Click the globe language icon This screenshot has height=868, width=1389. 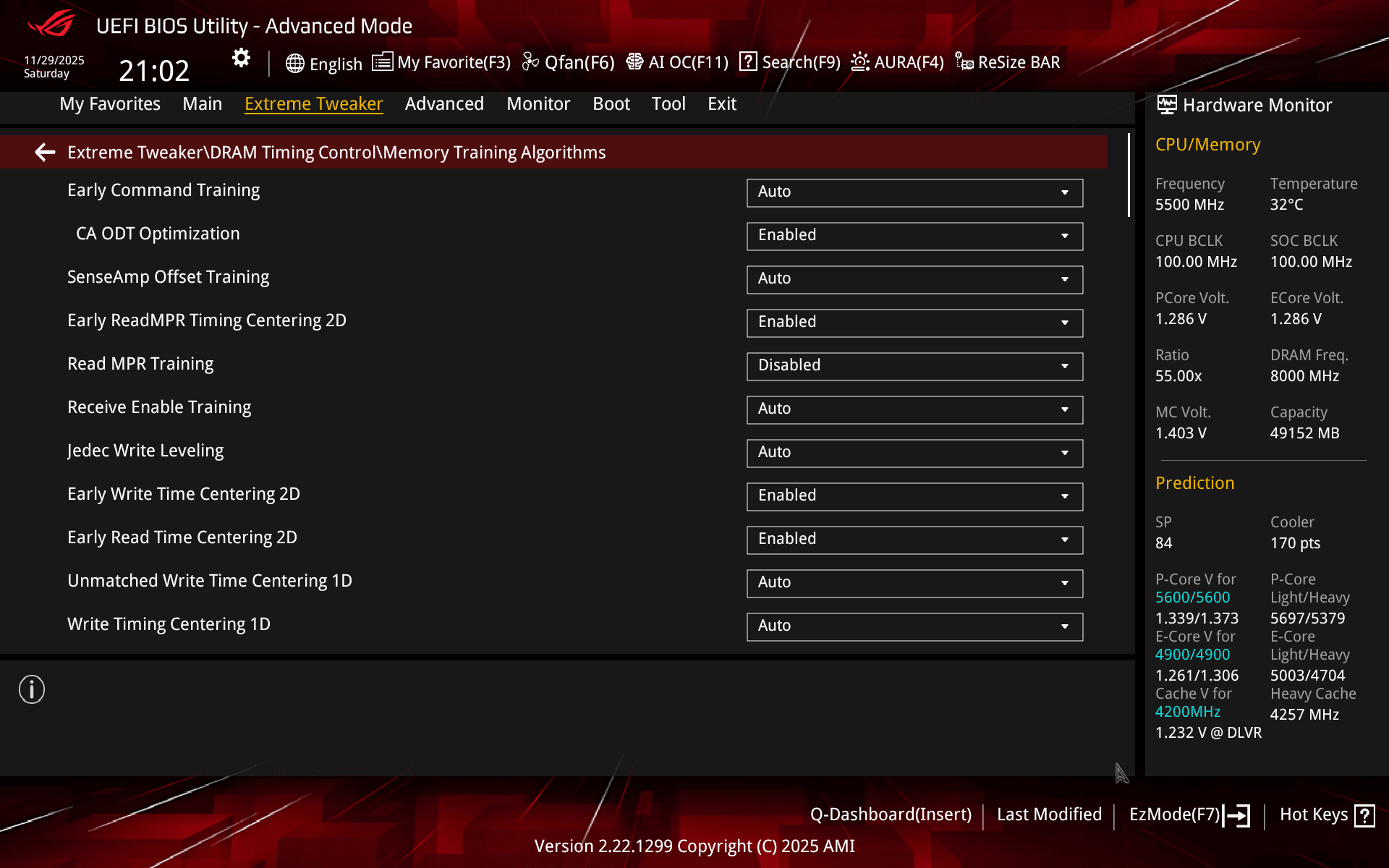coord(294,64)
